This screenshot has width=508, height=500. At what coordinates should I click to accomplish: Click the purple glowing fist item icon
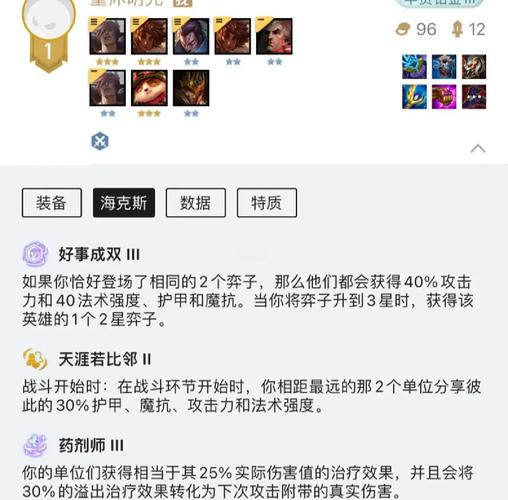coord(444,97)
